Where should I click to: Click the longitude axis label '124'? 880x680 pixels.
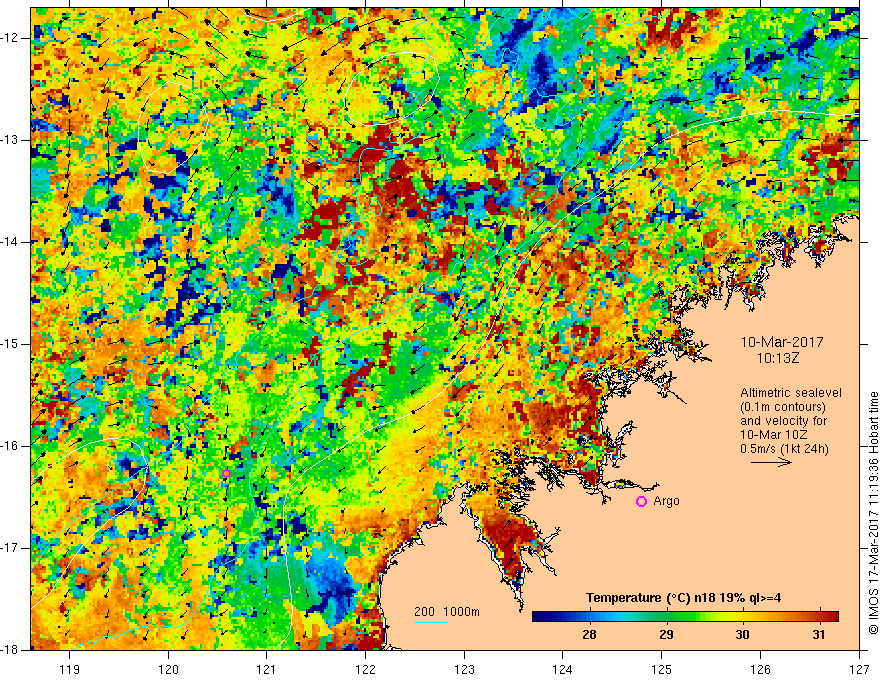coord(563,669)
